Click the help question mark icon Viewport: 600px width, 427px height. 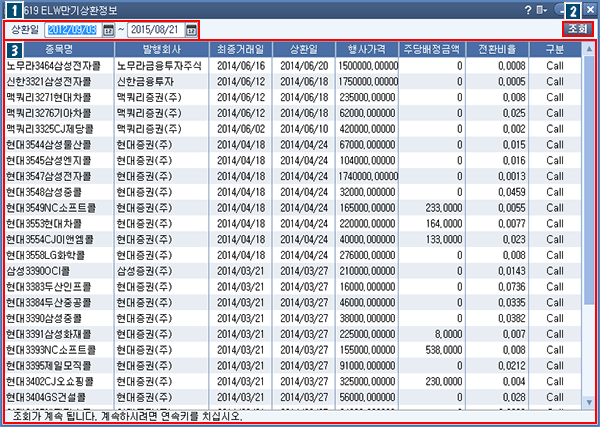click(527, 8)
